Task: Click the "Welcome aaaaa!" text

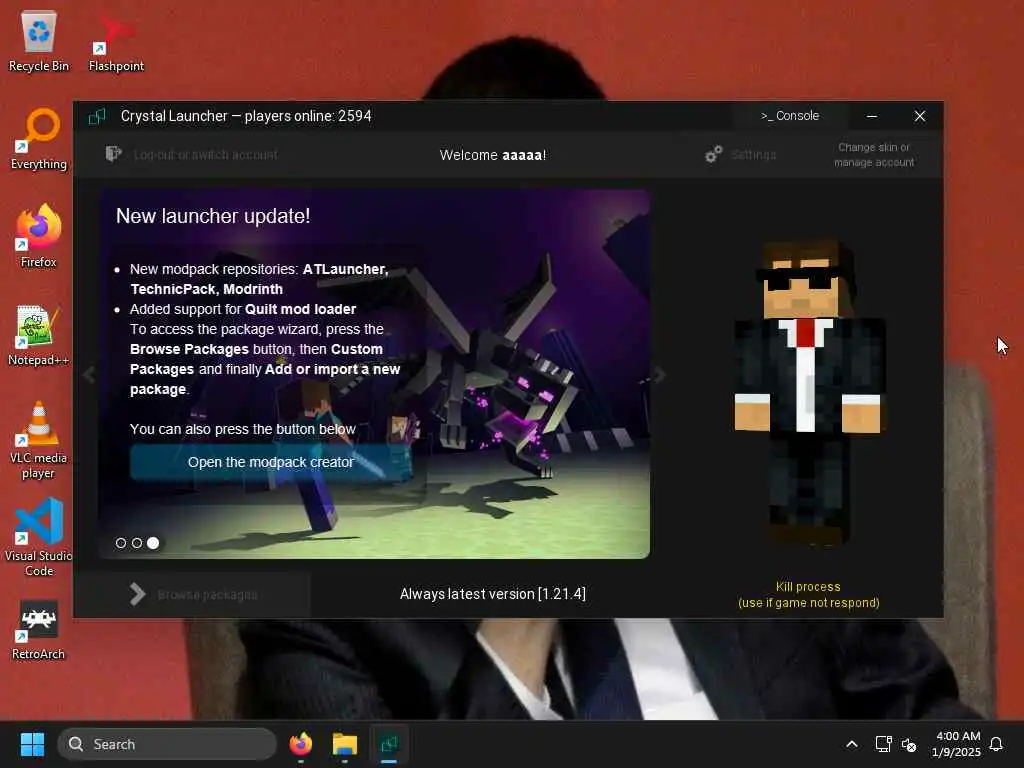Action: (x=492, y=155)
